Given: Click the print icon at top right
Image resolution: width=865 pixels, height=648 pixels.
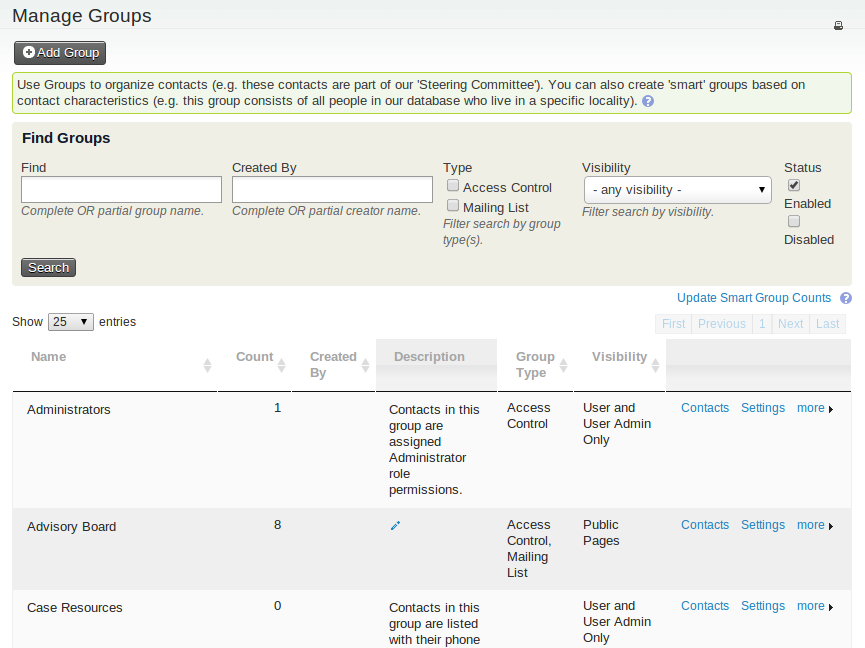Looking at the screenshot, I should click(838, 26).
